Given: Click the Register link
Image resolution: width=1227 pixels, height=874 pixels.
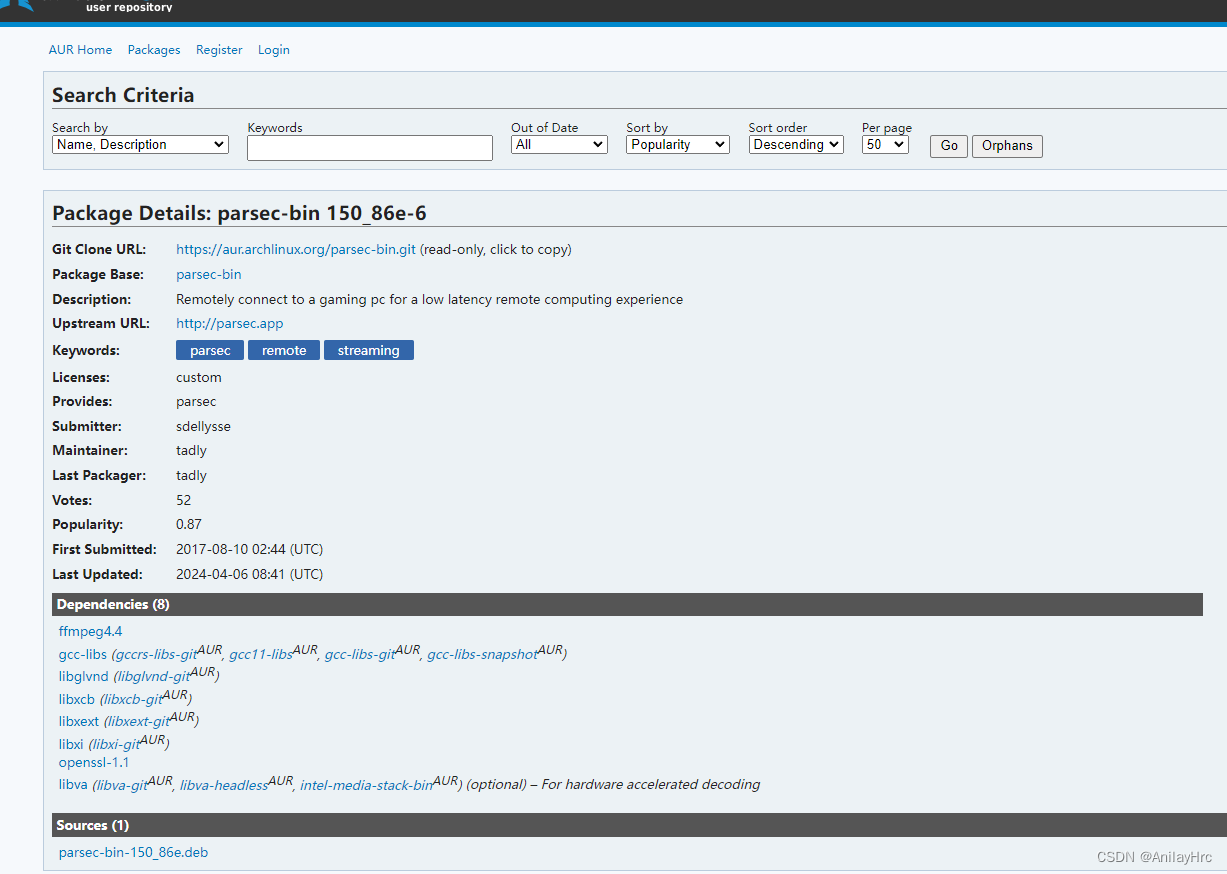Looking at the screenshot, I should pos(219,49).
